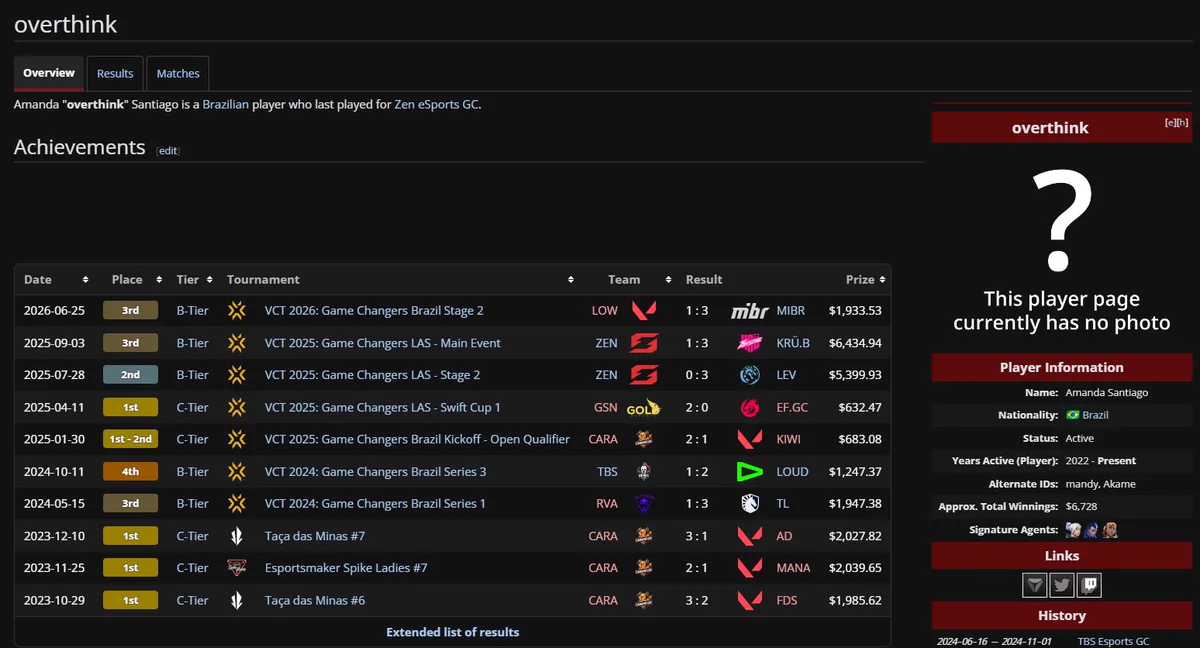Screen dimensions: 1200x648
Task: Click the Game Changers icon for Brazil Stage 2
Action: 237,311
